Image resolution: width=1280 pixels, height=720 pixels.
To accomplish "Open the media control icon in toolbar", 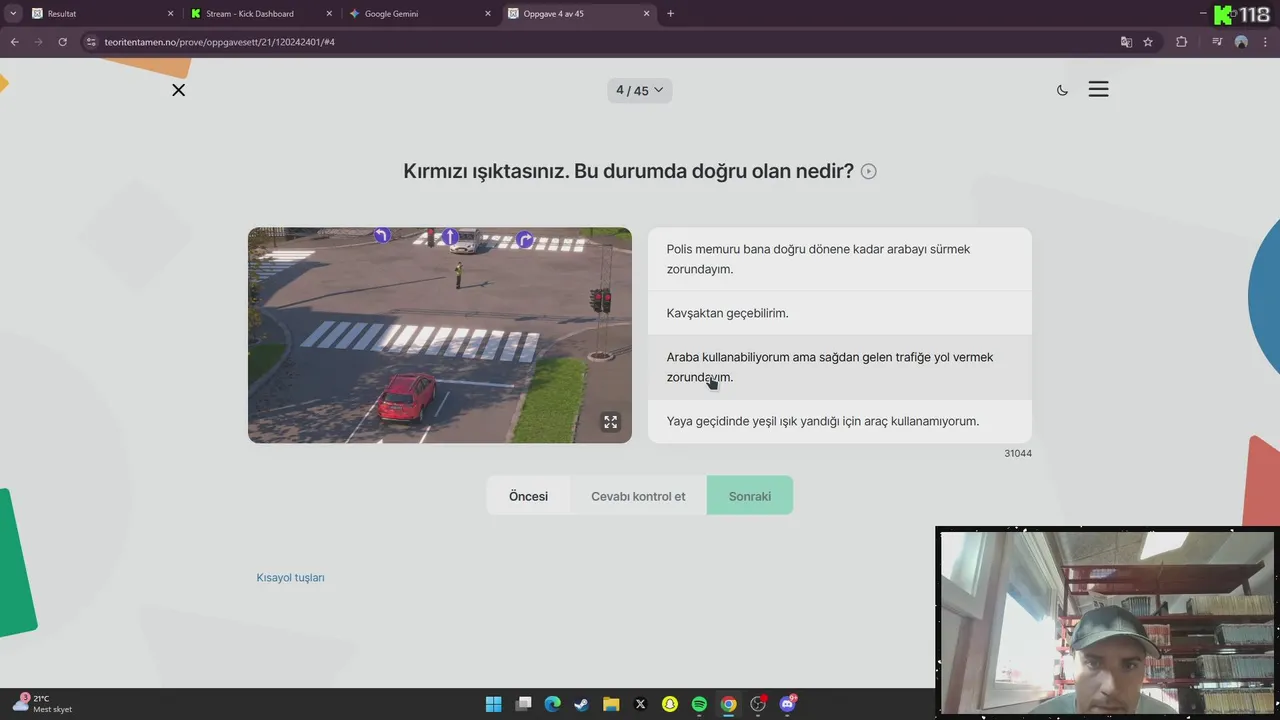I will pos(1217,42).
